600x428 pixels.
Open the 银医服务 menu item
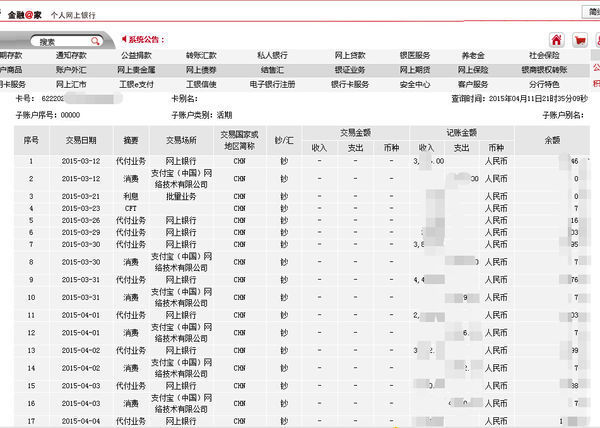[x=415, y=55]
